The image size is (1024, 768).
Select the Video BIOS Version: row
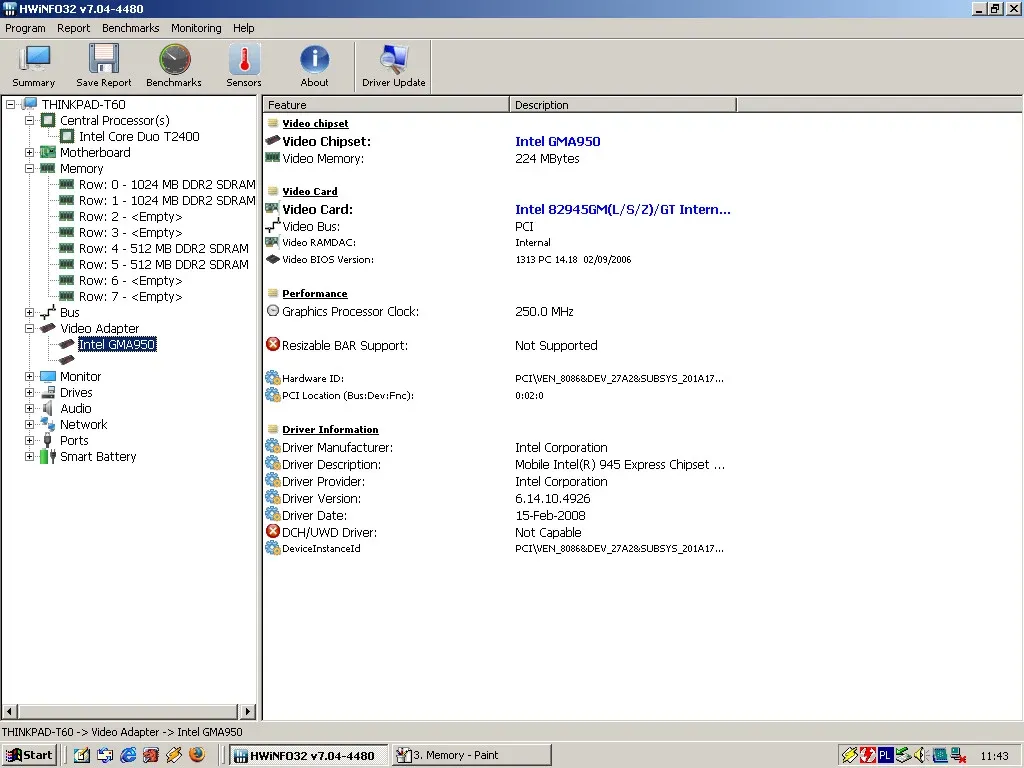point(500,259)
